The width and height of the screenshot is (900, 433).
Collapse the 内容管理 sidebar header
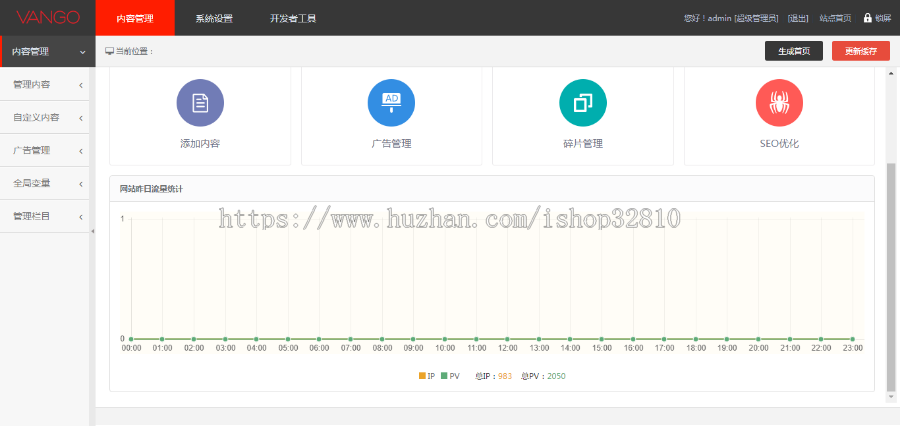pos(48,52)
